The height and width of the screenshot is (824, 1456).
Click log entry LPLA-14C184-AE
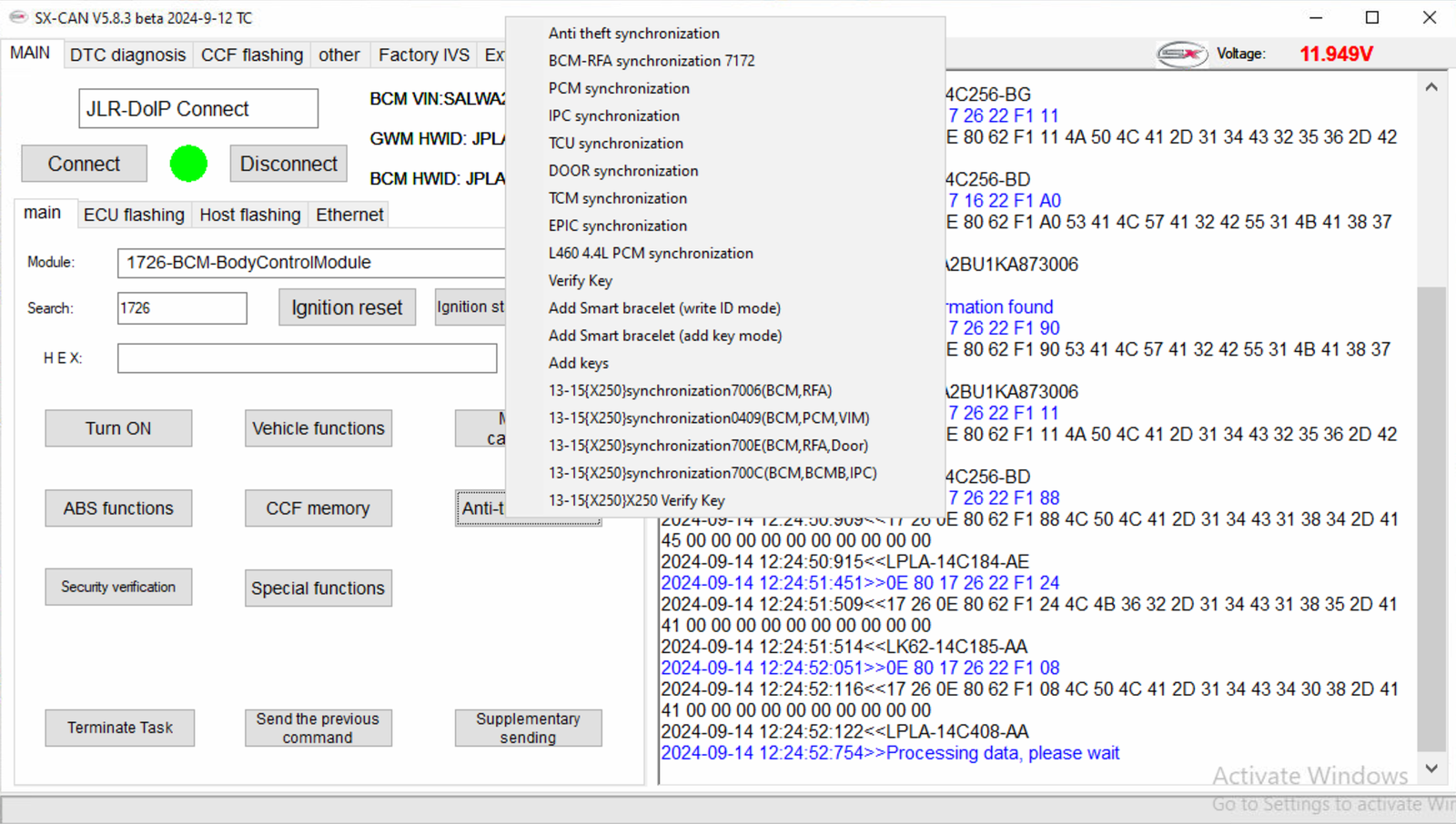pyautogui.click(x=844, y=562)
